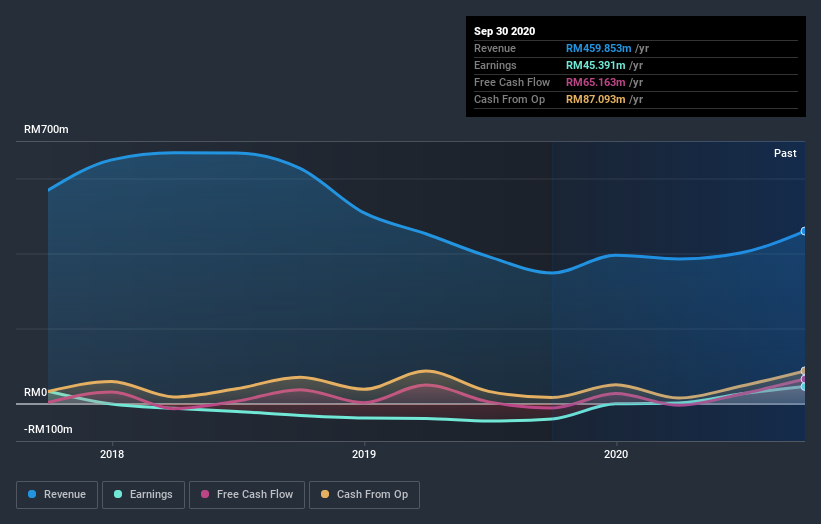Screen dimensions: 821x524
Task: Click the 2020 x-axis label
Action: coord(616,454)
